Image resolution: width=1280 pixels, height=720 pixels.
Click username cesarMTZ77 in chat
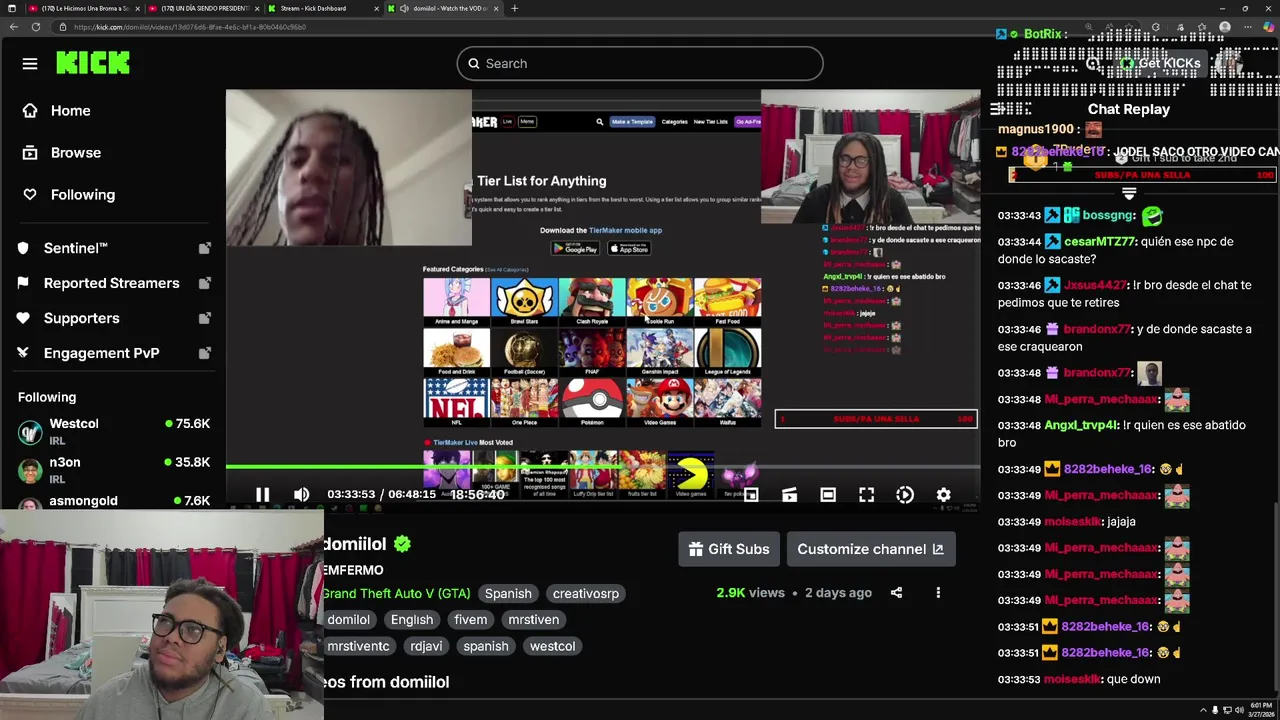1100,242
